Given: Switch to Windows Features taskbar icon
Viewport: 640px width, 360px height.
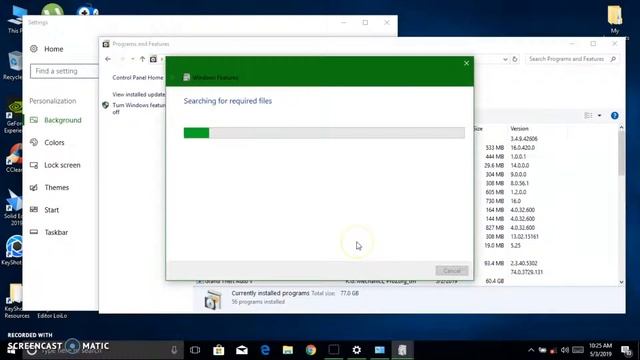Looking at the screenshot, I should click(402, 350).
